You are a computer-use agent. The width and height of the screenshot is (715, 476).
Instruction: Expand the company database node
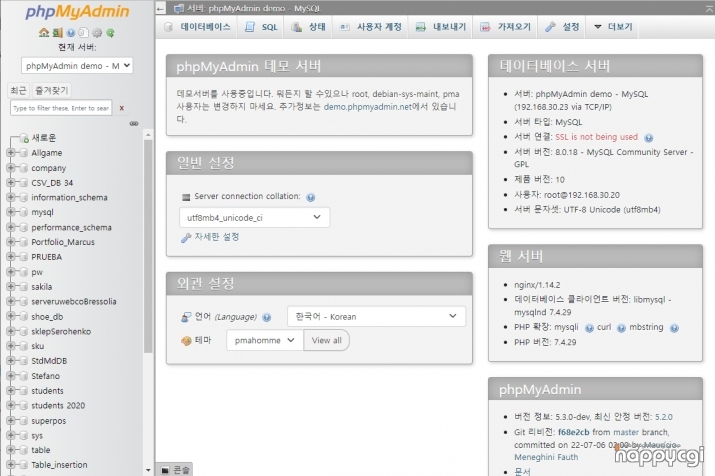10,168
